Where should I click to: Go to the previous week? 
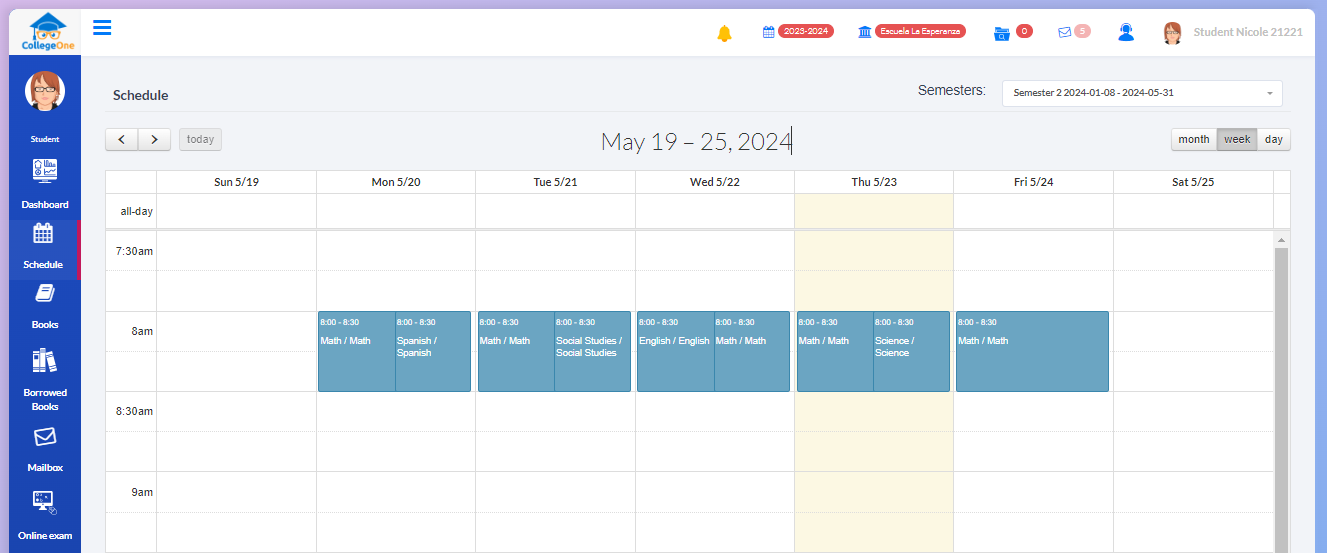click(122, 140)
